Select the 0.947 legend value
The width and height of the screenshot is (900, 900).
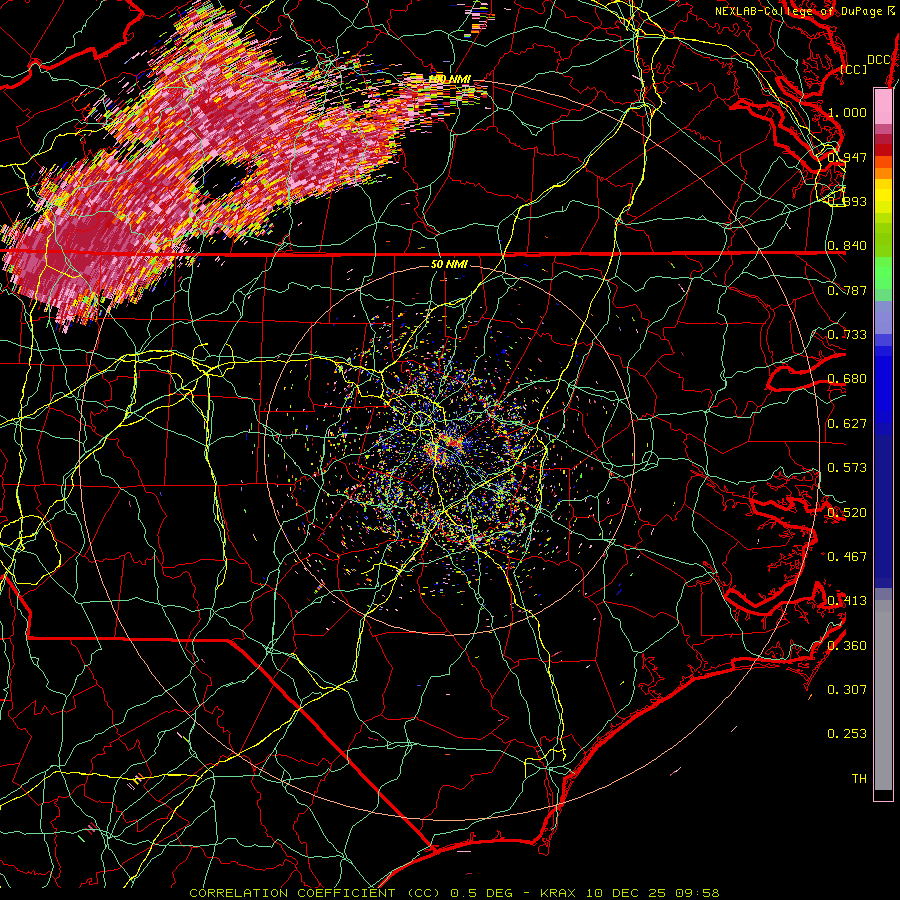click(847, 157)
